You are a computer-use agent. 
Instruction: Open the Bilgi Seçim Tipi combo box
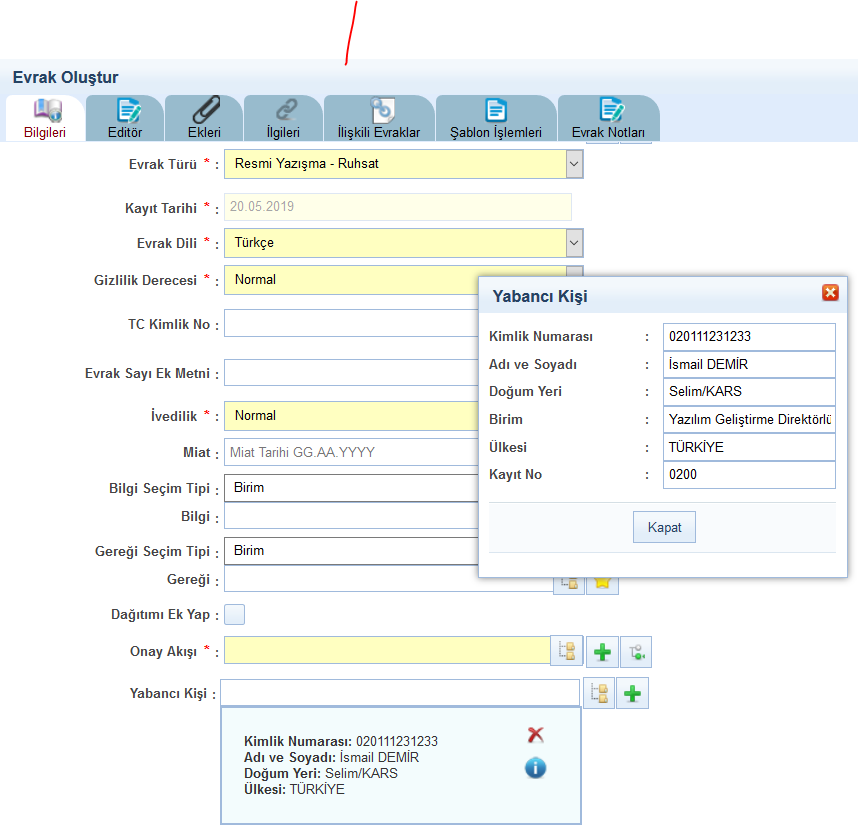click(x=350, y=488)
